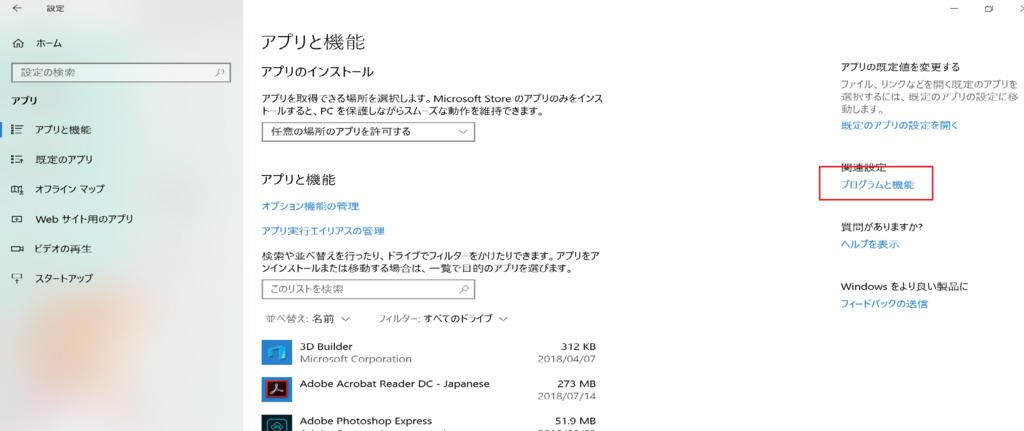Click the アプリの既定値を変更する heading

pyautogui.click(x=900, y=67)
